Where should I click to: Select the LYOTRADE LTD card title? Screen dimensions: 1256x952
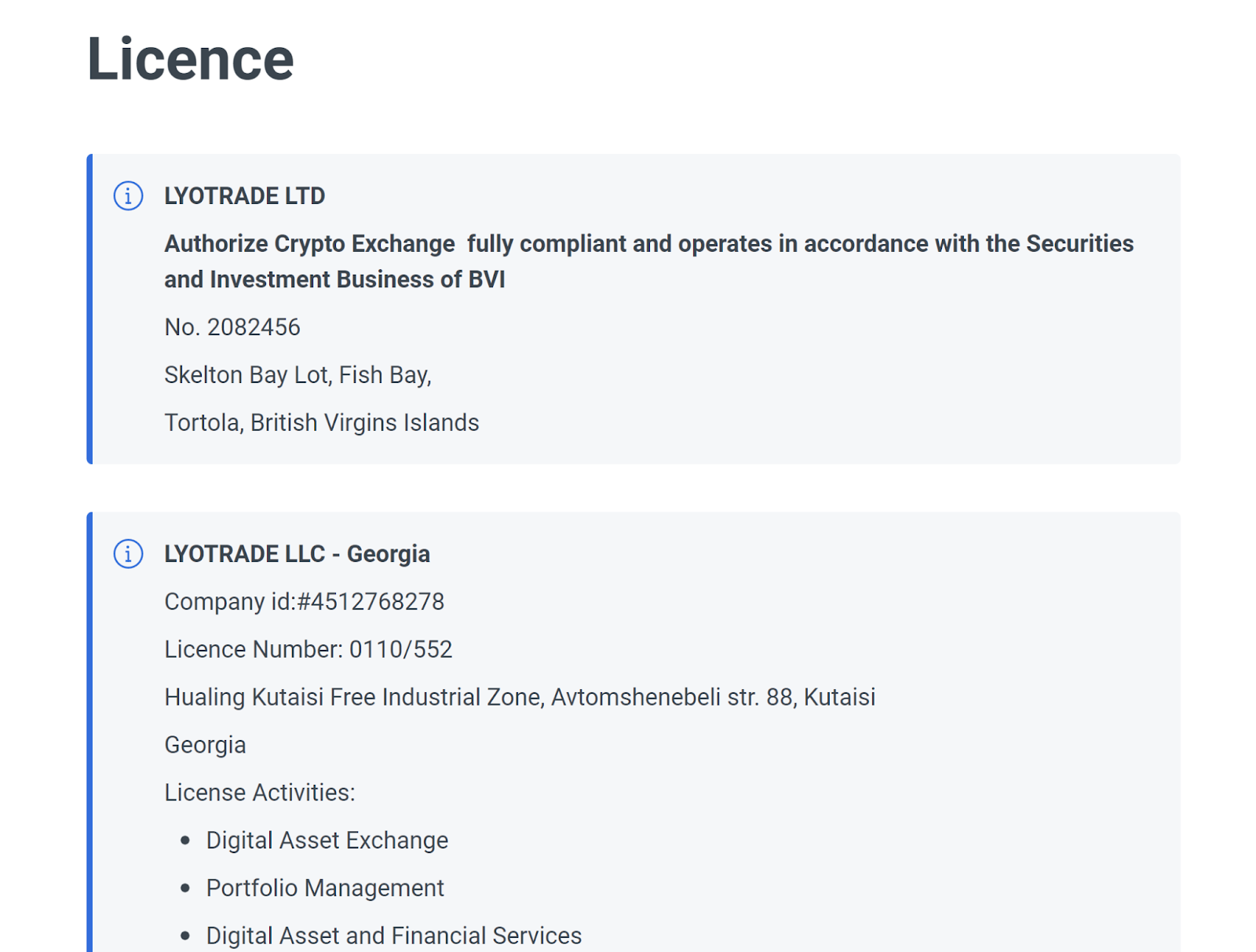click(244, 195)
